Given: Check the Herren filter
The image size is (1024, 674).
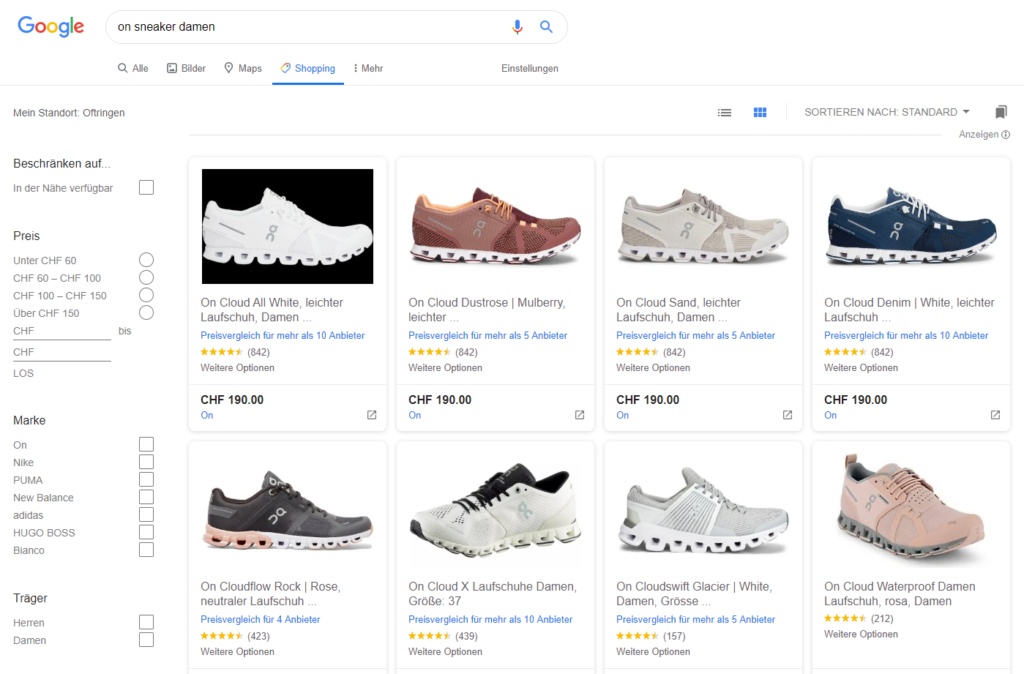Looking at the screenshot, I should point(146,622).
